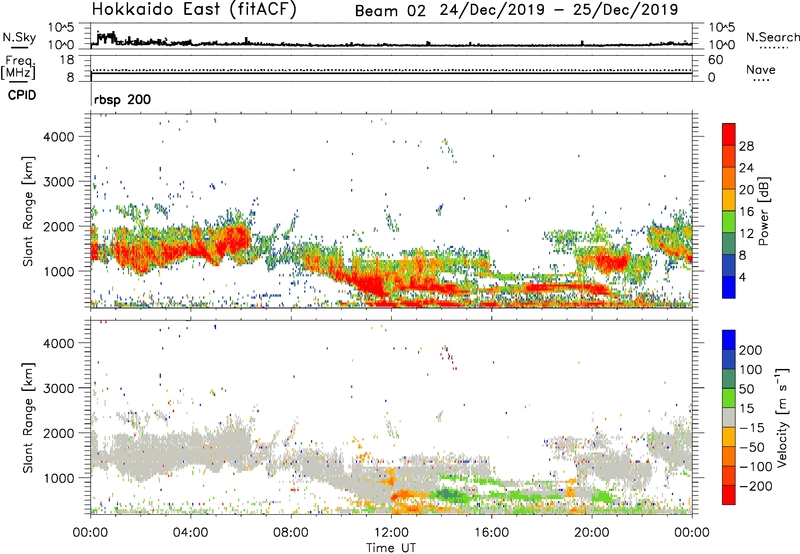
Task: Click the 28 label on the power color bar
Action: tap(746, 146)
